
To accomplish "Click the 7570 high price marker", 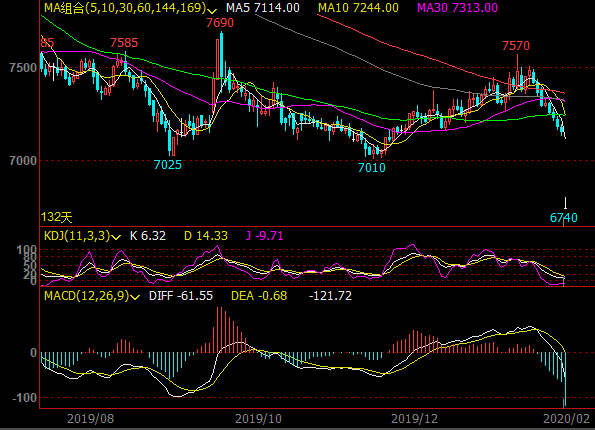I will point(516,46).
